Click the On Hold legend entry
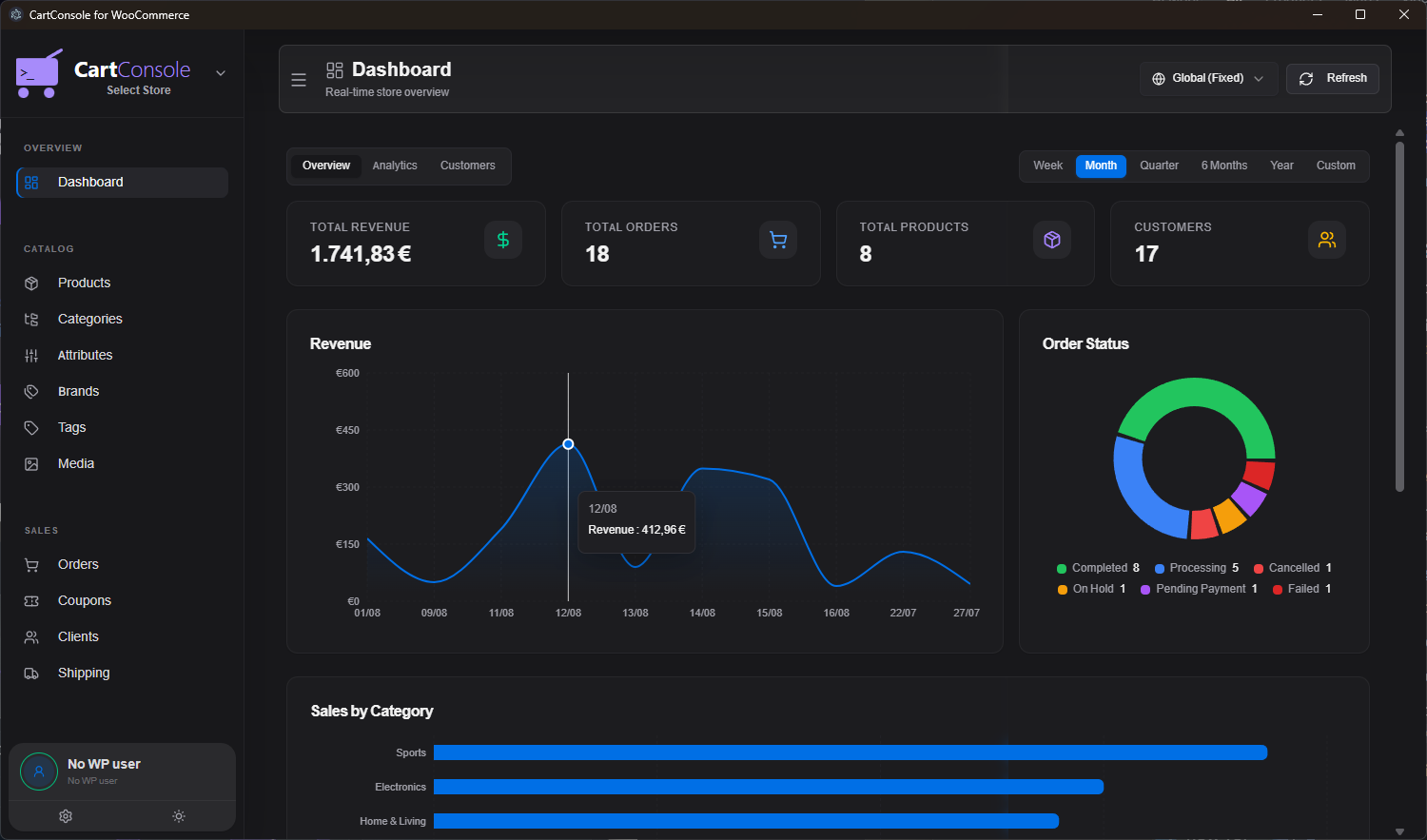This screenshot has height=840, width=1427. tap(1091, 589)
